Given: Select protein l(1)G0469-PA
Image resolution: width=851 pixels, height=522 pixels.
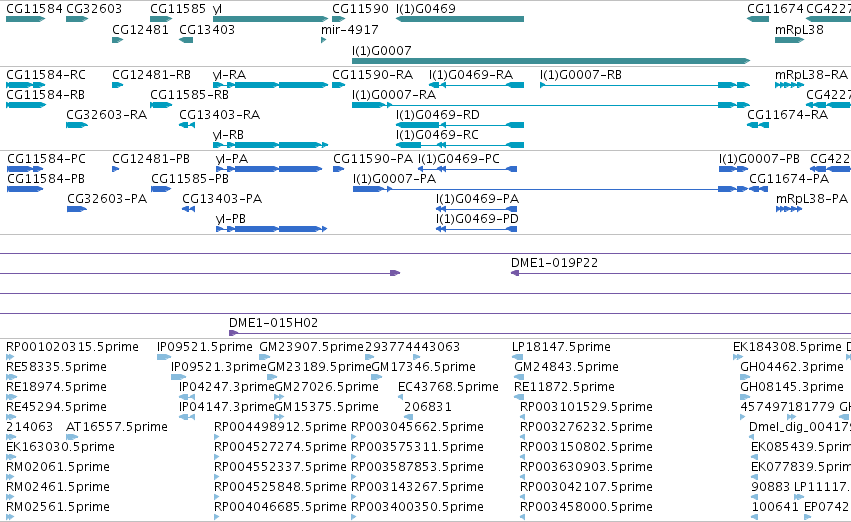Looking at the screenshot, I should click(477, 209).
